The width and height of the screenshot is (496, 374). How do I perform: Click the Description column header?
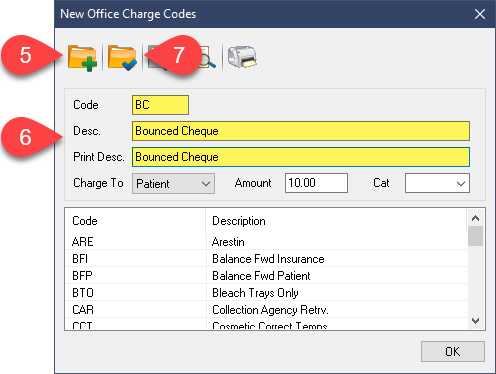click(336, 221)
